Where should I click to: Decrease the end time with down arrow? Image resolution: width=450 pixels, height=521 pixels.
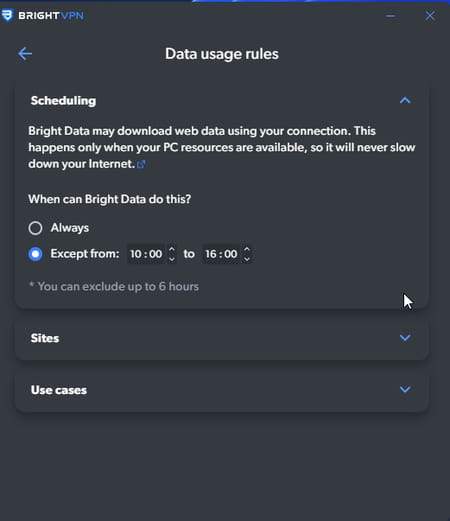[247, 259]
